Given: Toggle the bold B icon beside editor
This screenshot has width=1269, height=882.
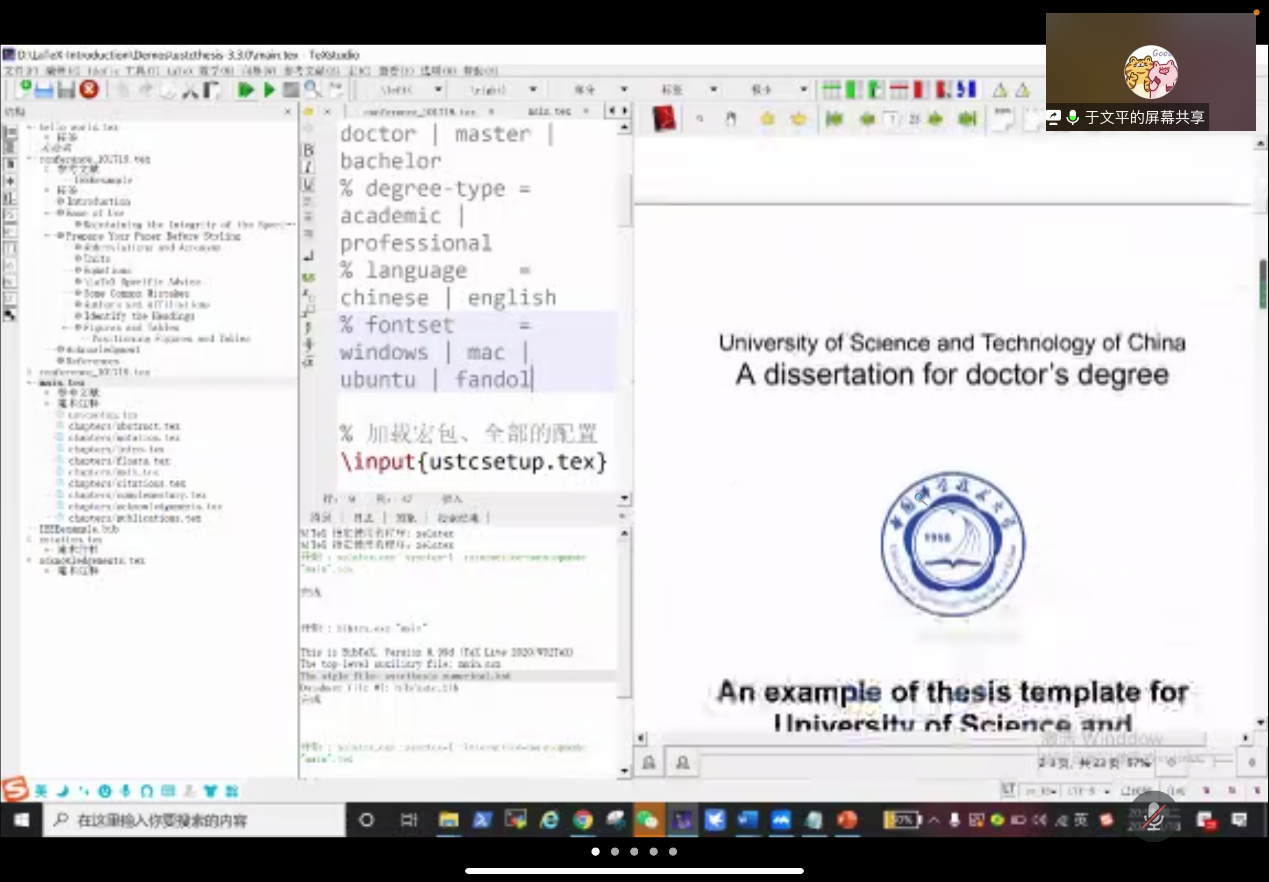Looking at the screenshot, I should [x=309, y=150].
